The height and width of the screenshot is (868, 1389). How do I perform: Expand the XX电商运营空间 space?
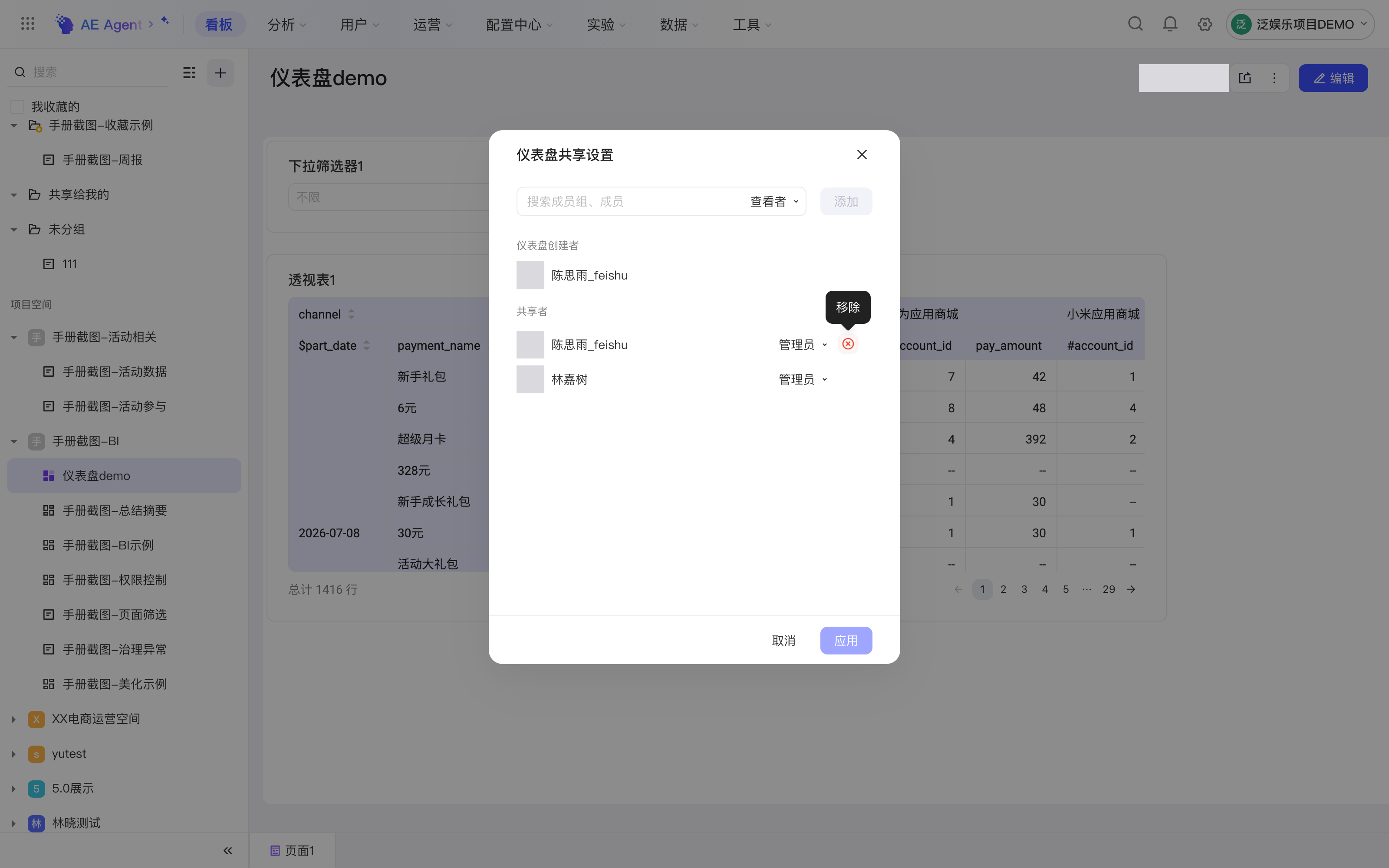pyautogui.click(x=14, y=719)
